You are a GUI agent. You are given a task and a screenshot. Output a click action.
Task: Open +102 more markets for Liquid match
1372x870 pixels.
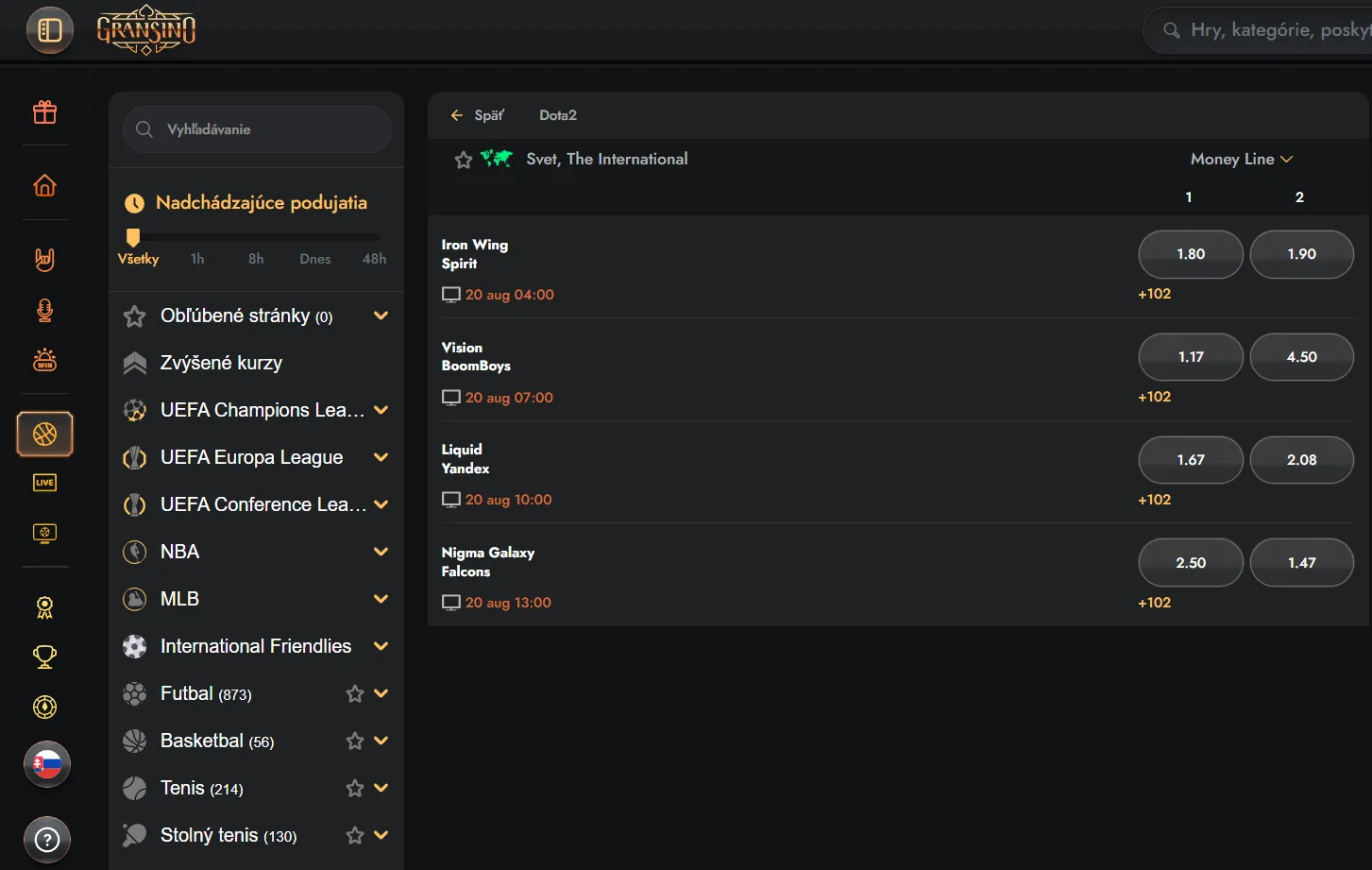pyautogui.click(x=1155, y=500)
